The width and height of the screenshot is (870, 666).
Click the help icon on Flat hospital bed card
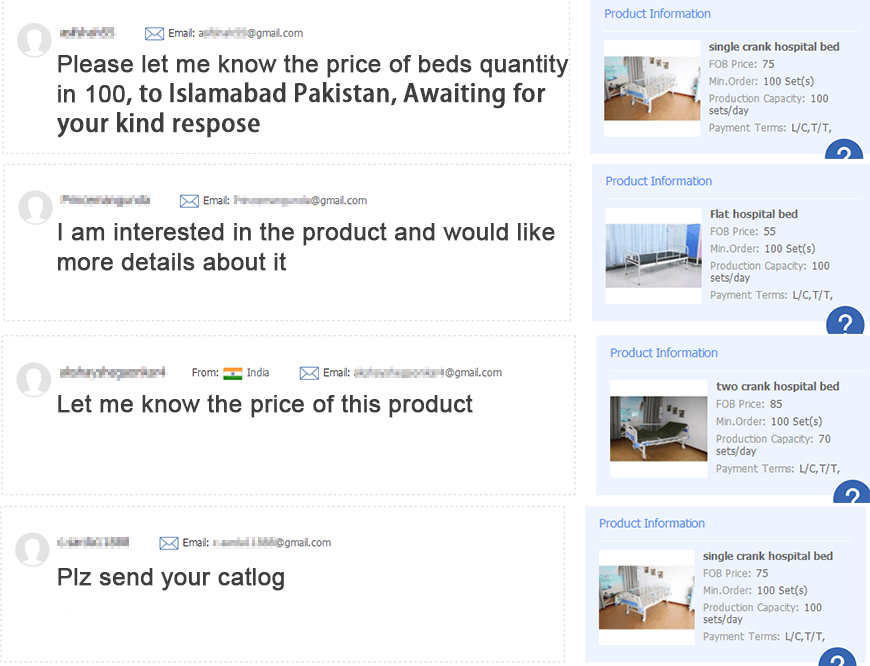click(x=845, y=324)
